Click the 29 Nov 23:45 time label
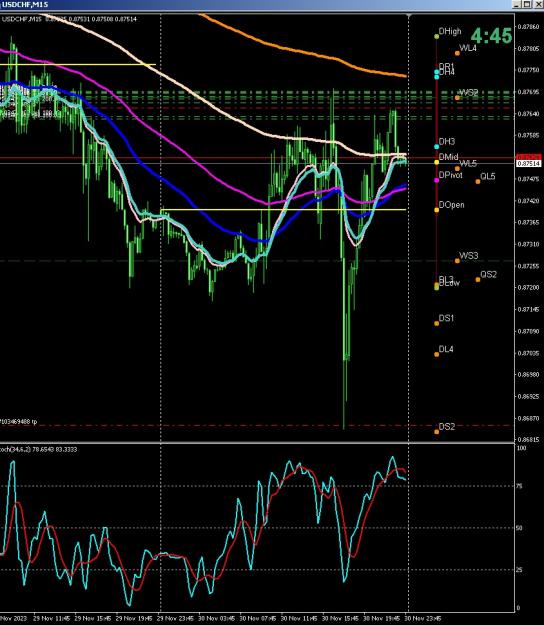The image size is (544, 625). (176, 618)
